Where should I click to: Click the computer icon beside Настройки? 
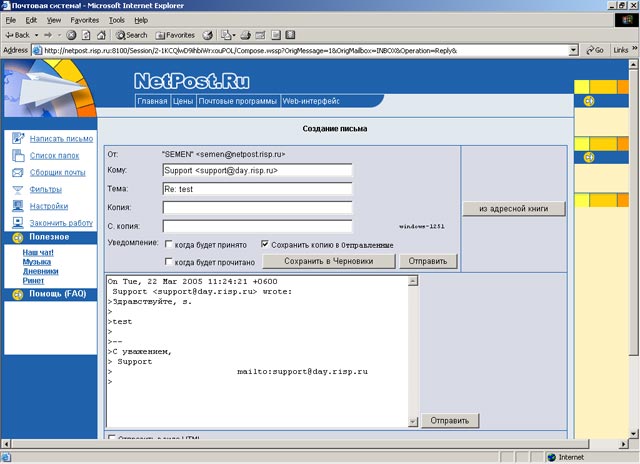coord(18,206)
